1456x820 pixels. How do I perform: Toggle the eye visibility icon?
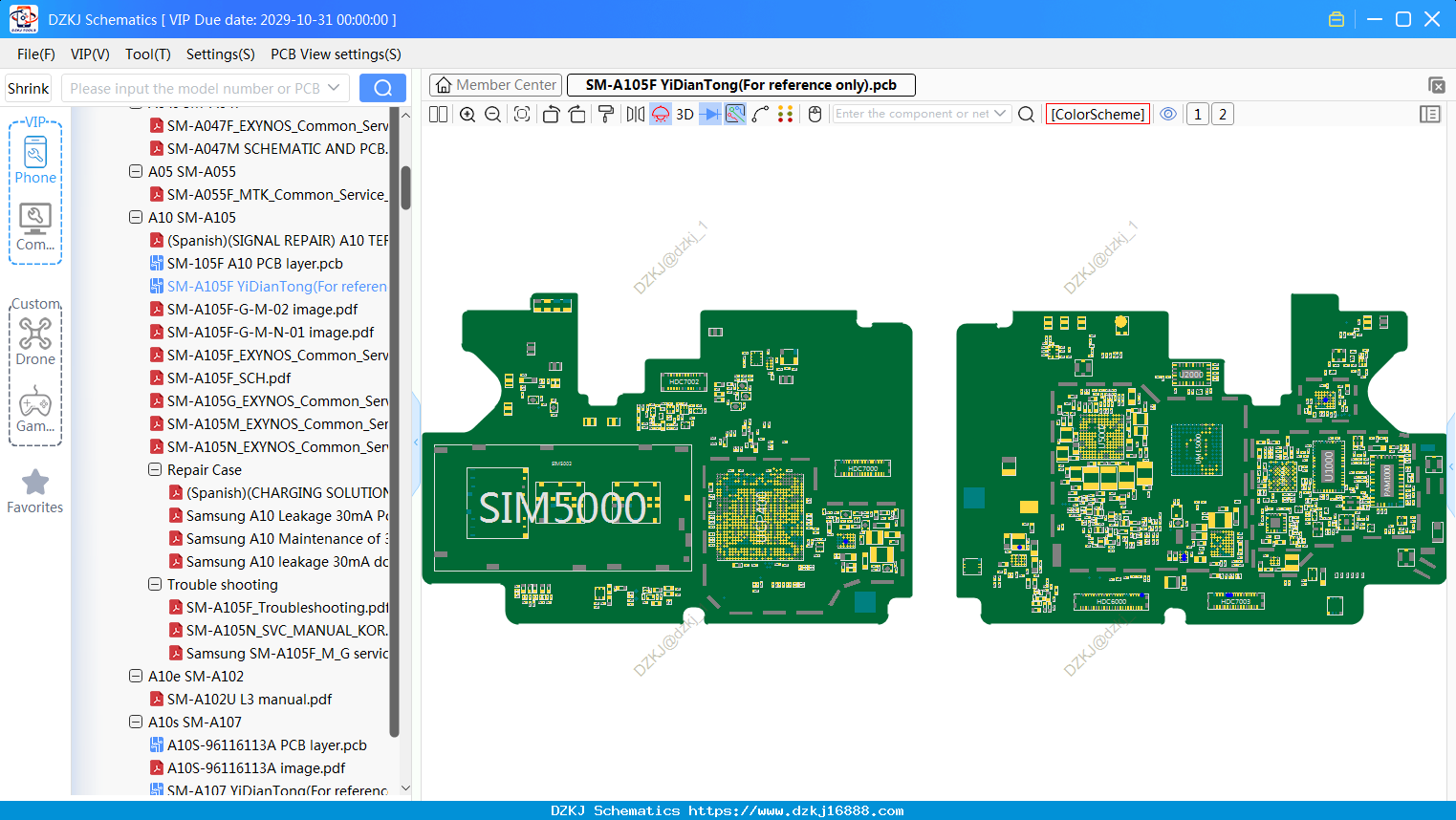pyautogui.click(x=1168, y=114)
